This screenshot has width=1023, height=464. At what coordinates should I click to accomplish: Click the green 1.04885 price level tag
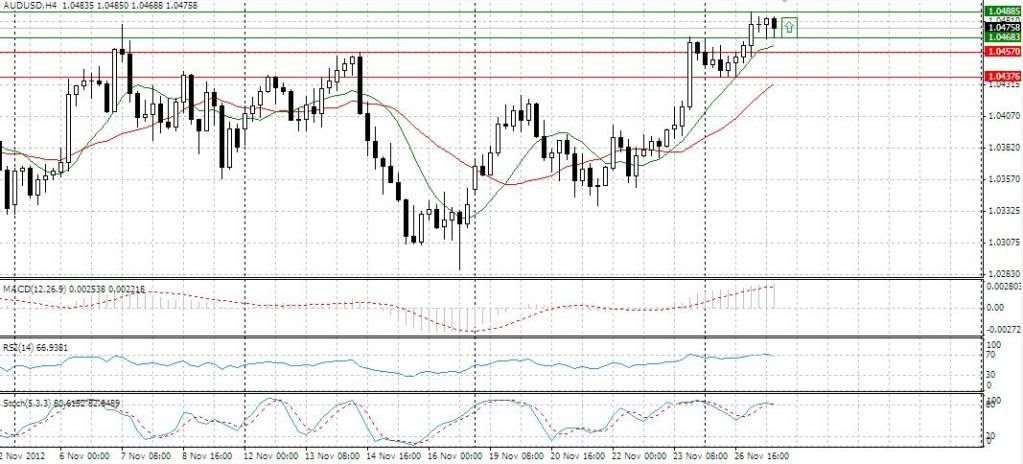pos(1002,12)
